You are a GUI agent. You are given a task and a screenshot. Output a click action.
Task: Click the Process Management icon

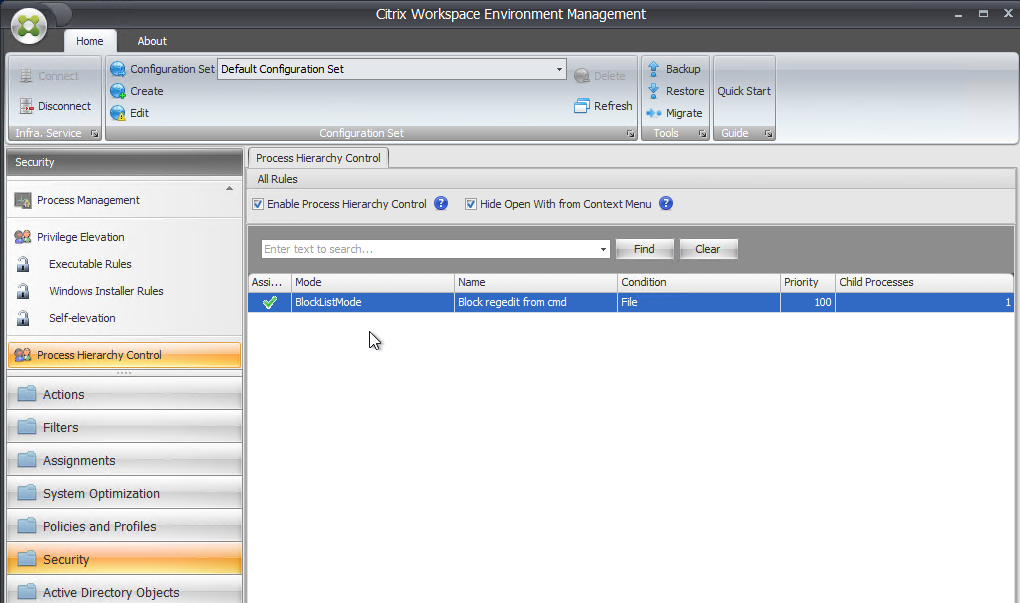[x=23, y=200]
